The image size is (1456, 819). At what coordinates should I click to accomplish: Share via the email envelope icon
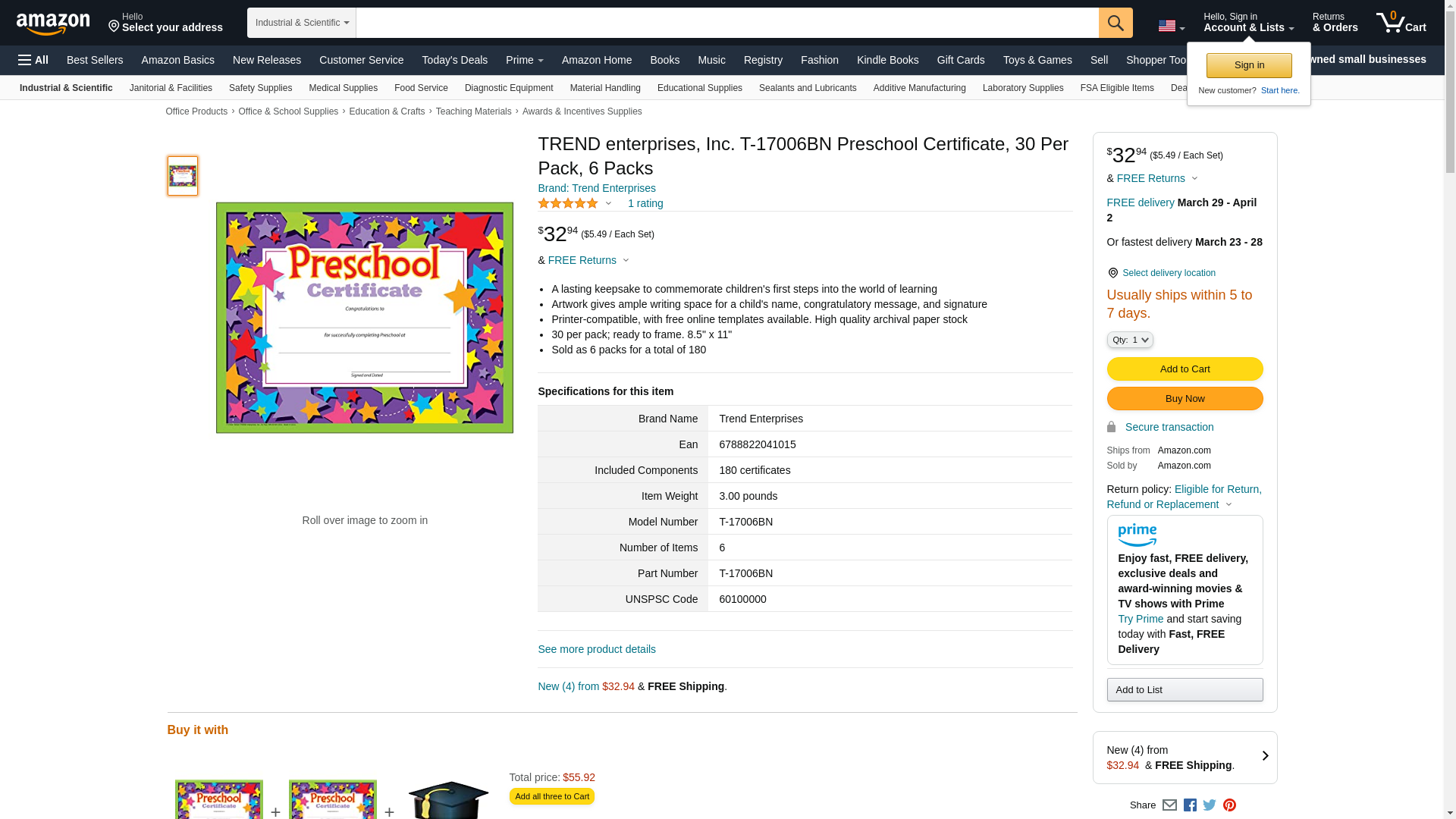1169,805
